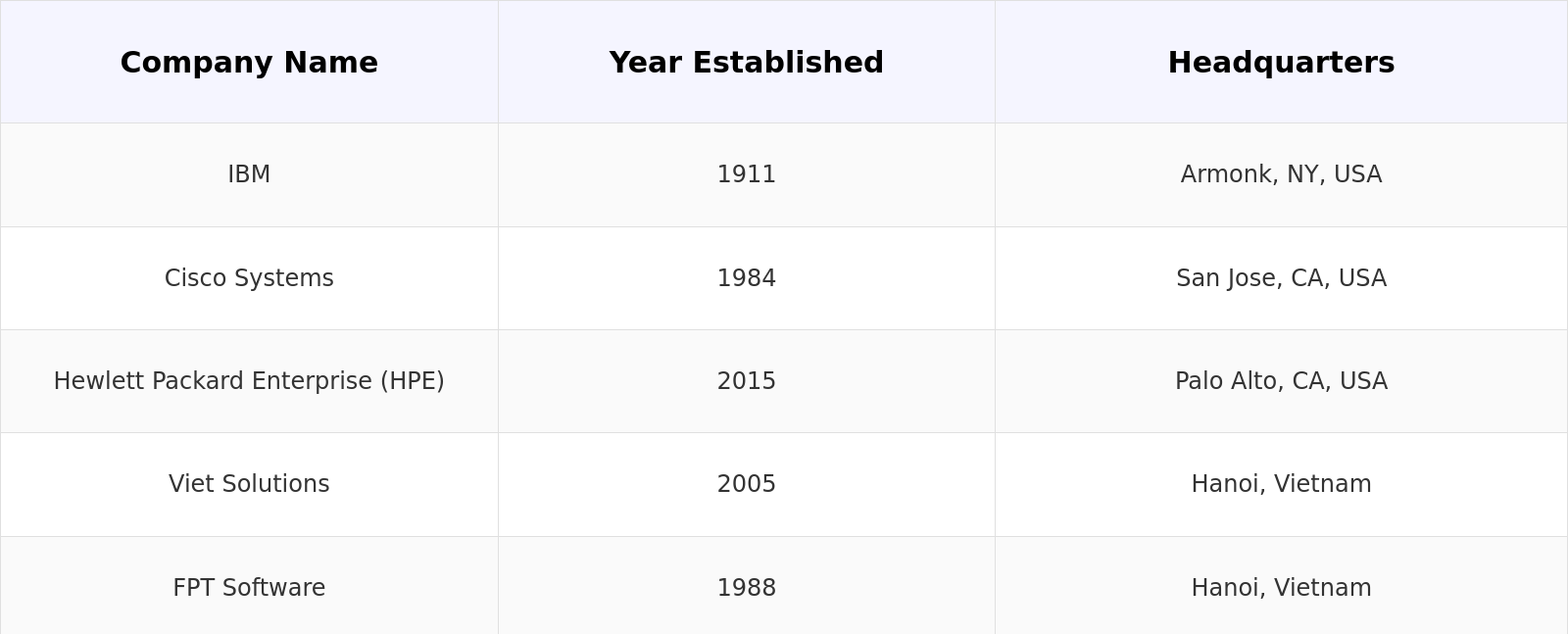Click the headquarters for HPE row
The image size is (1568, 634).
[x=1281, y=381]
